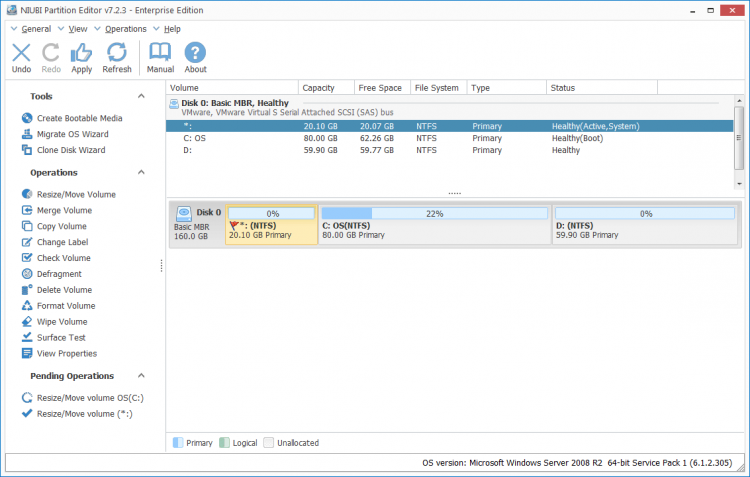Click the Unallocated legend swatch
This screenshot has width=750, height=477.
click(268, 443)
